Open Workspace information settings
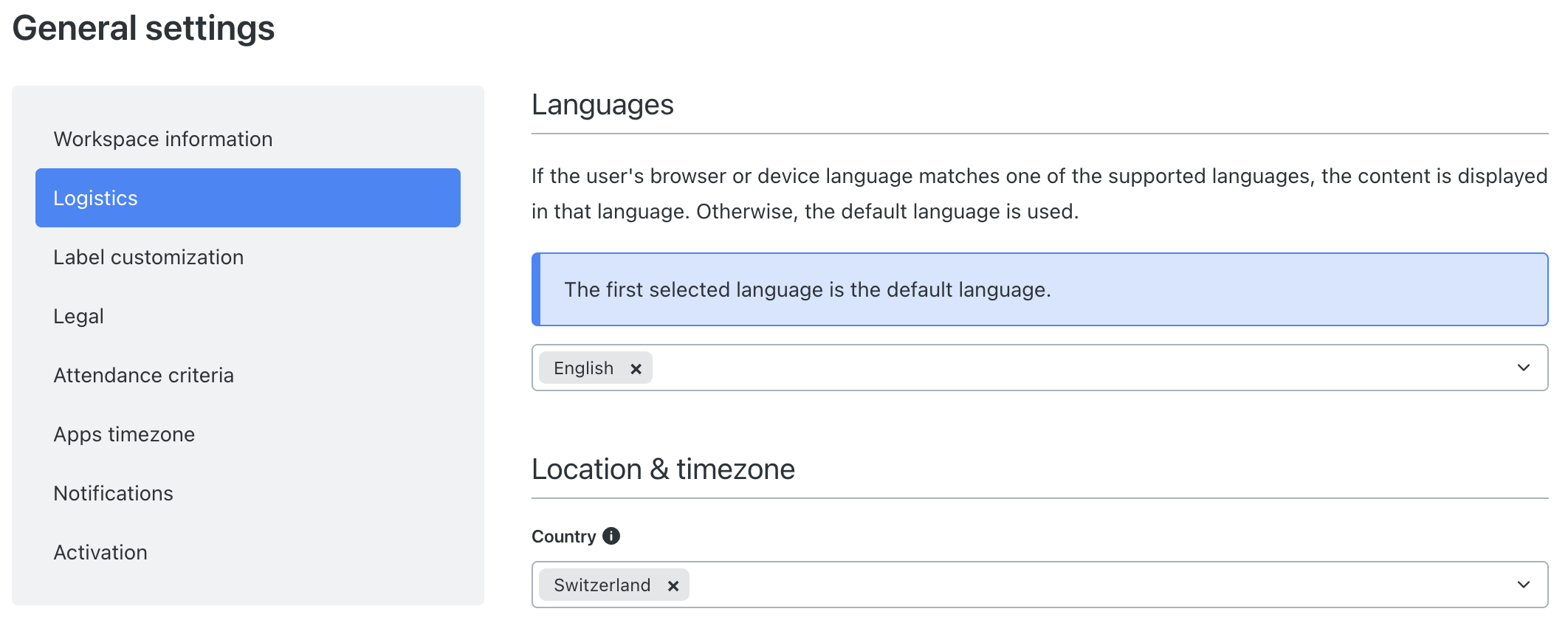This screenshot has width=1568, height=620. 162,139
